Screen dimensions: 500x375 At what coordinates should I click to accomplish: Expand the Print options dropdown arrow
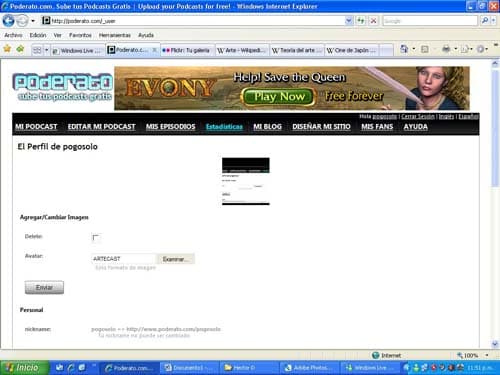[x=455, y=49]
